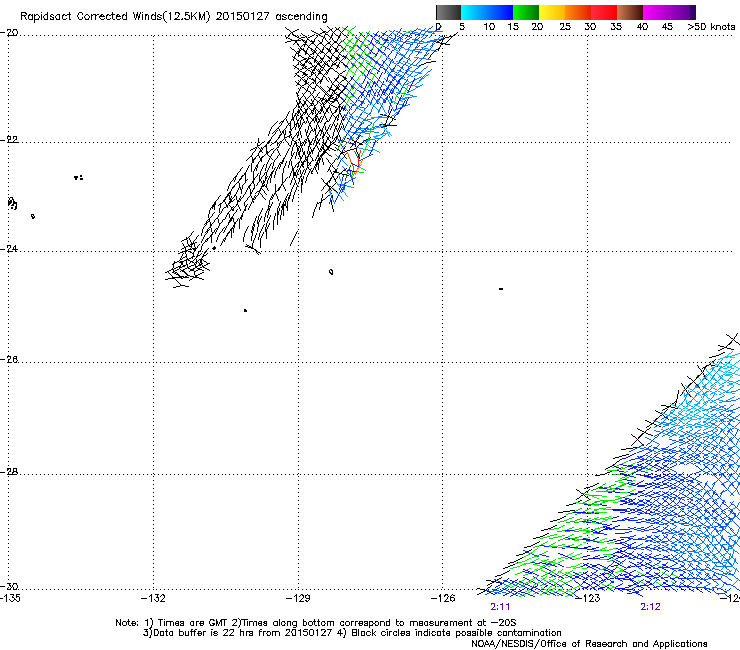Click the '-24' latitude axis label
The height and width of the screenshot is (650, 740).
9,248
